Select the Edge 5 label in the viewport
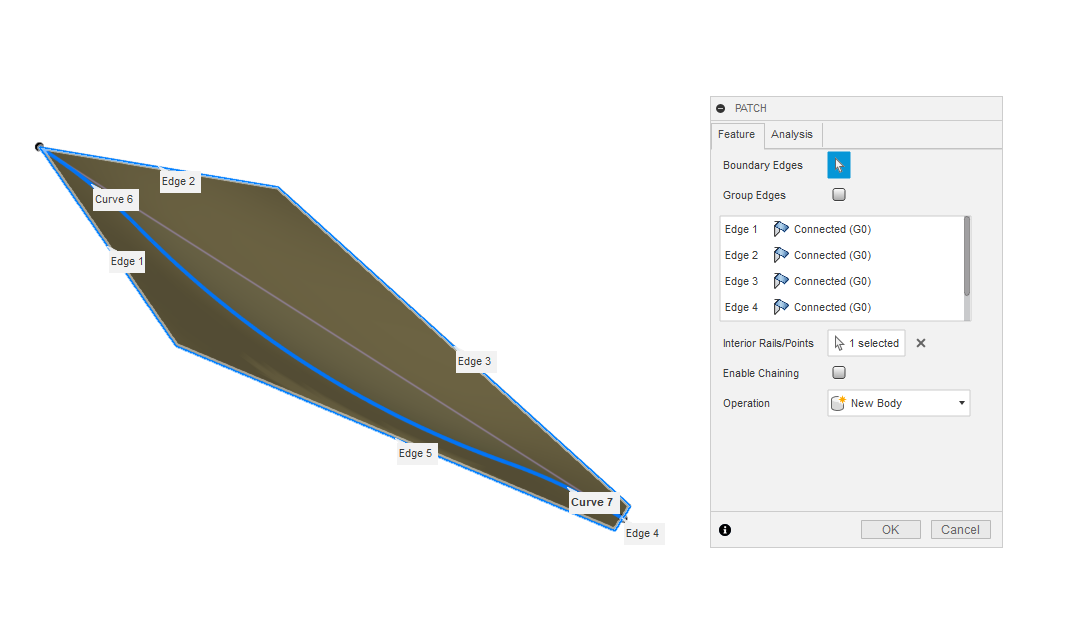1085x631 pixels. click(x=416, y=452)
